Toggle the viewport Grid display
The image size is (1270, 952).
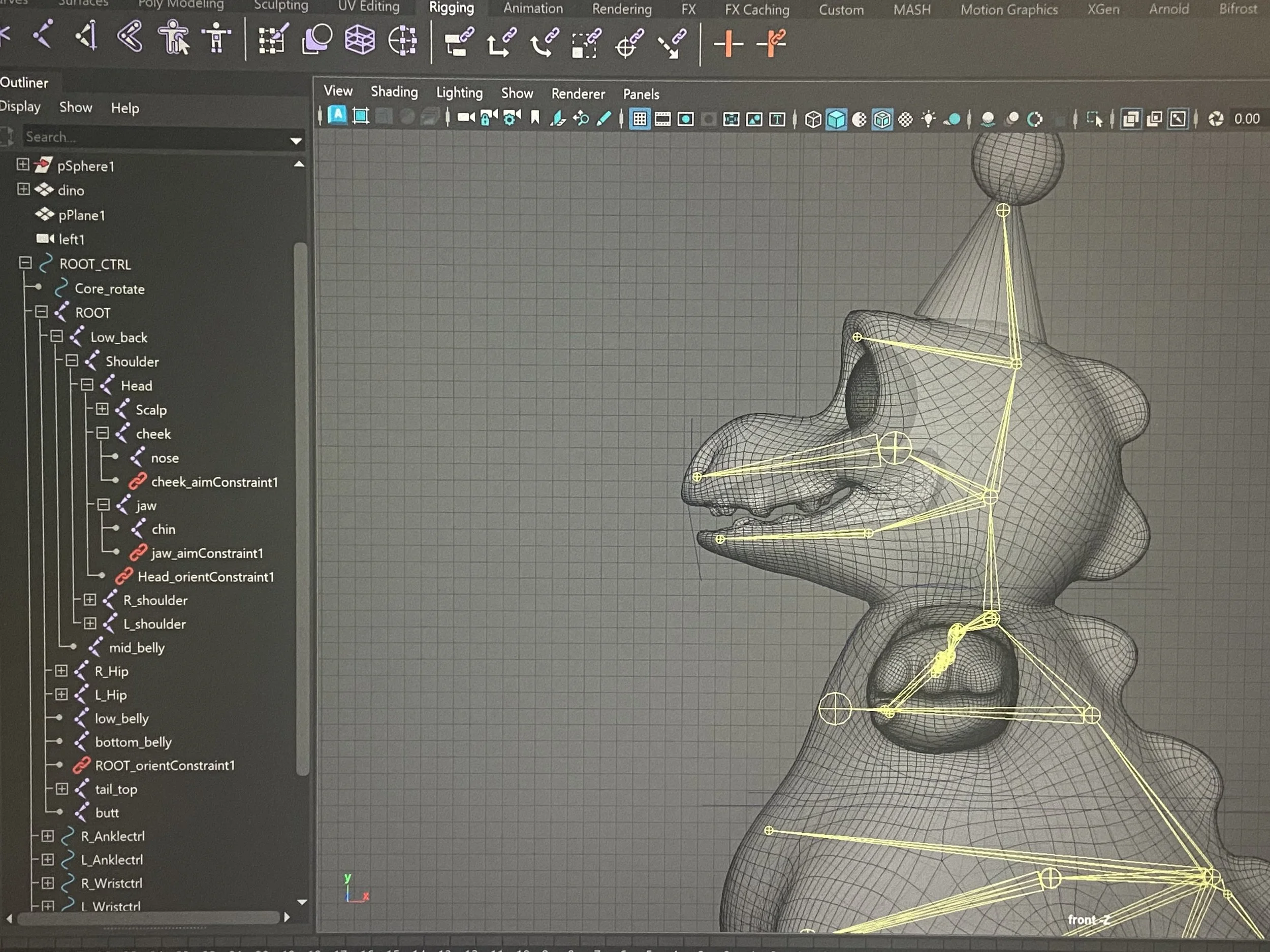coord(640,119)
